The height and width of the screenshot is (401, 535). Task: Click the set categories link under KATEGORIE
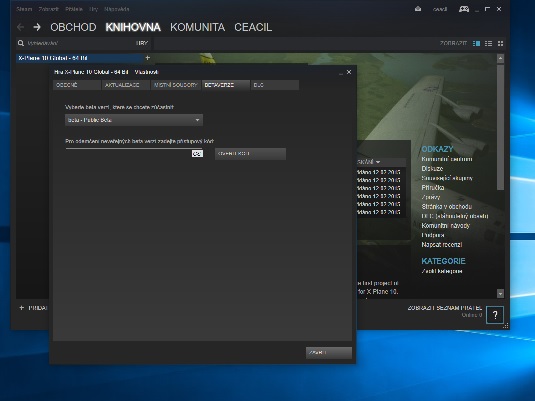click(x=442, y=271)
